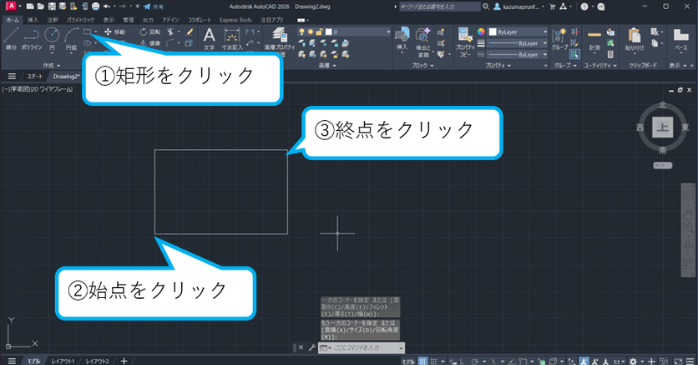Open the Insert (挿入) ribbon tab
The height and width of the screenshot is (365, 698).
tap(33, 20)
